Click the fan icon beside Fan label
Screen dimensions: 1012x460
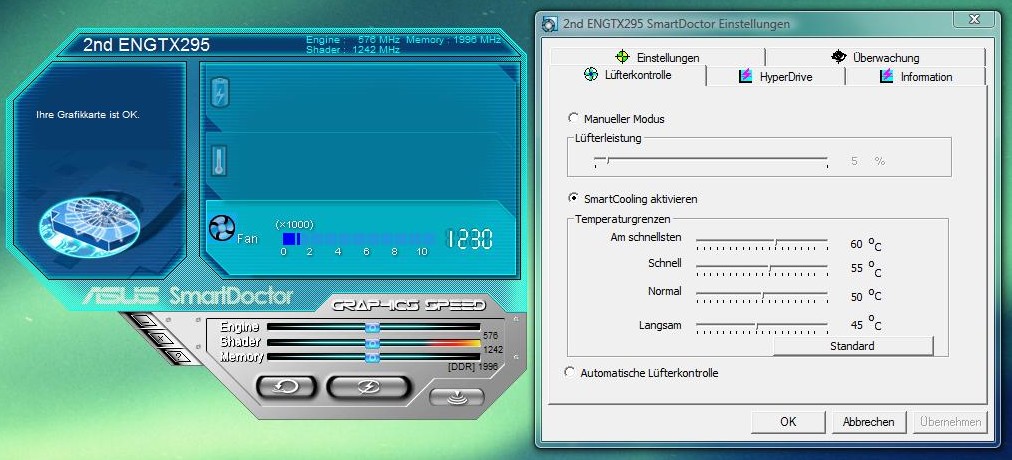[x=221, y=228]
